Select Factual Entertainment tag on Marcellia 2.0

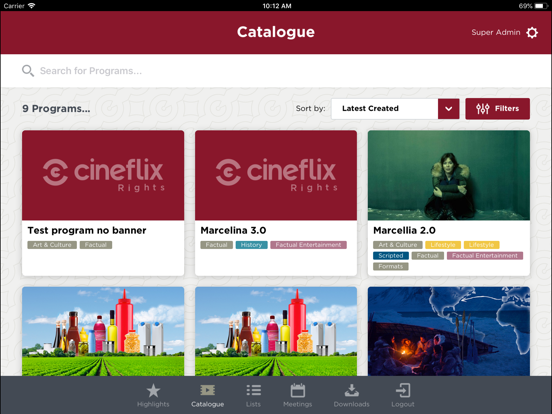(x=485, y=256)
